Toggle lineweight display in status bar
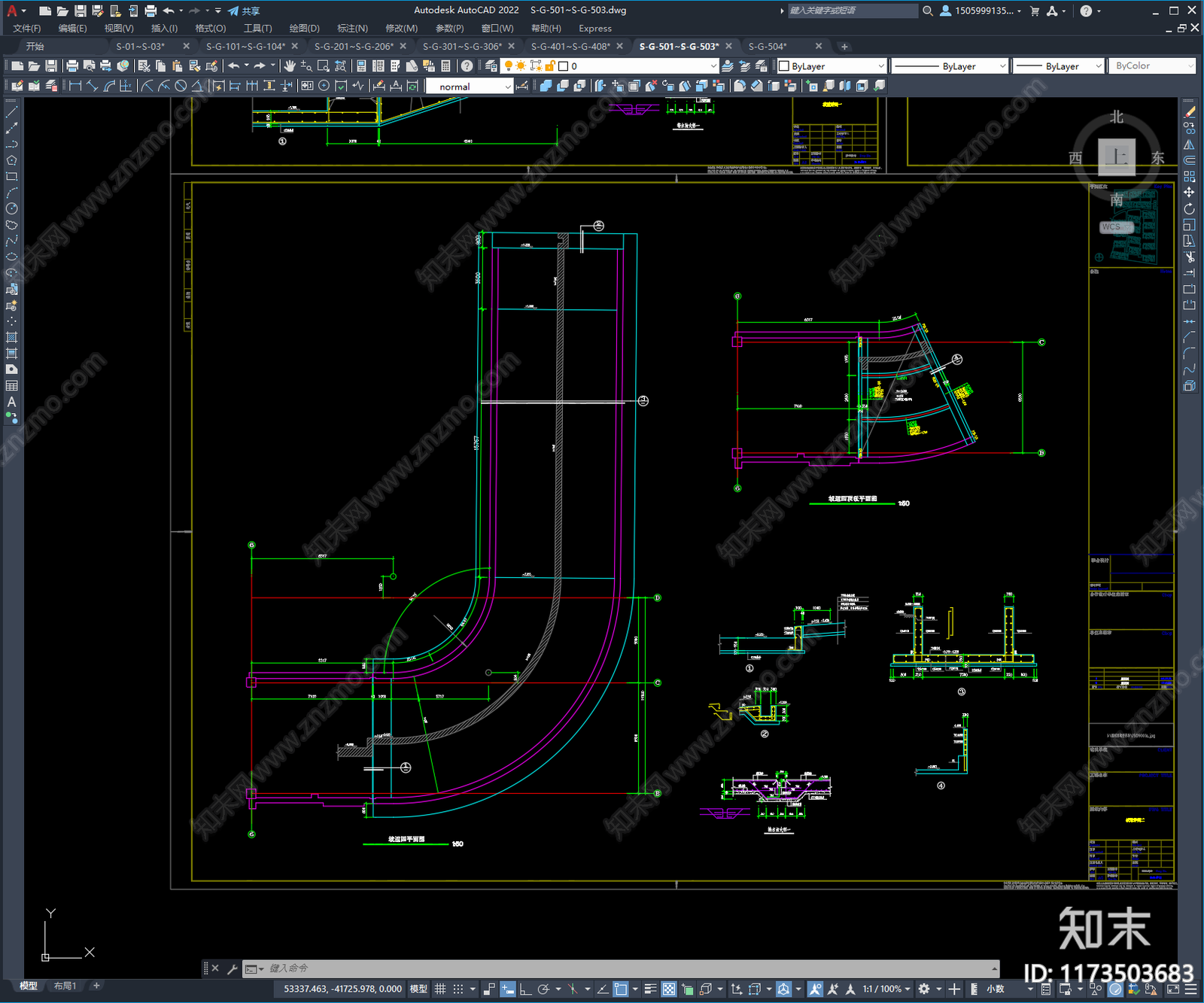 click(651, 989)
